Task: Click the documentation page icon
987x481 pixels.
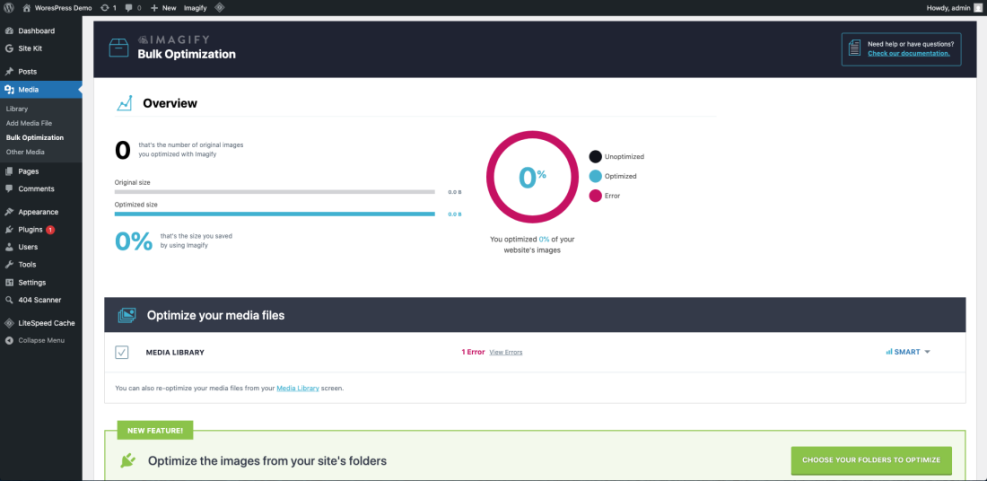Action: pyautogui.click(x=854, y=48)
